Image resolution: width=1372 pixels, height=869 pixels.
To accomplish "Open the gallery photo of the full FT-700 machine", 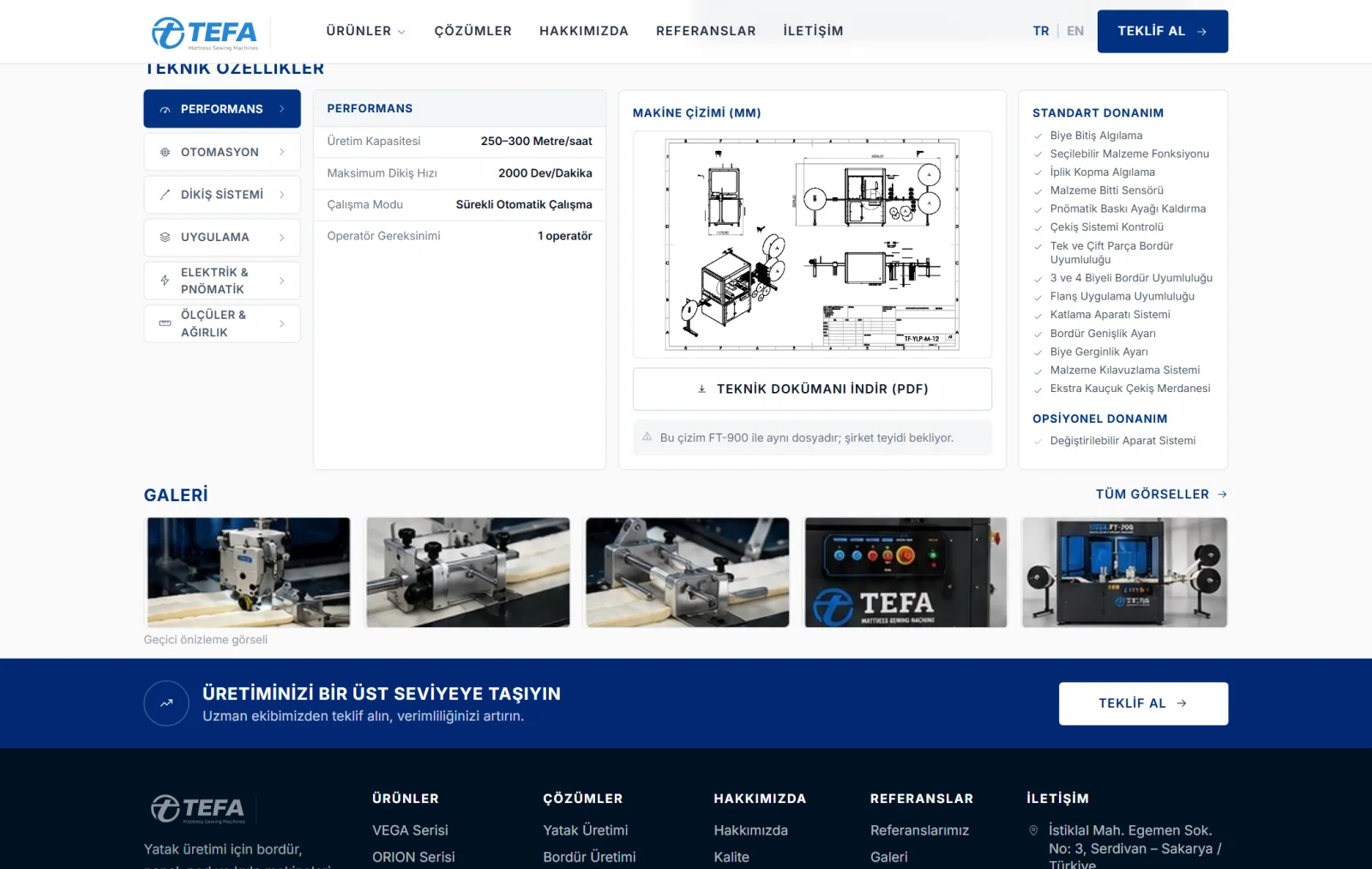I will click(x=1125, y=572).
